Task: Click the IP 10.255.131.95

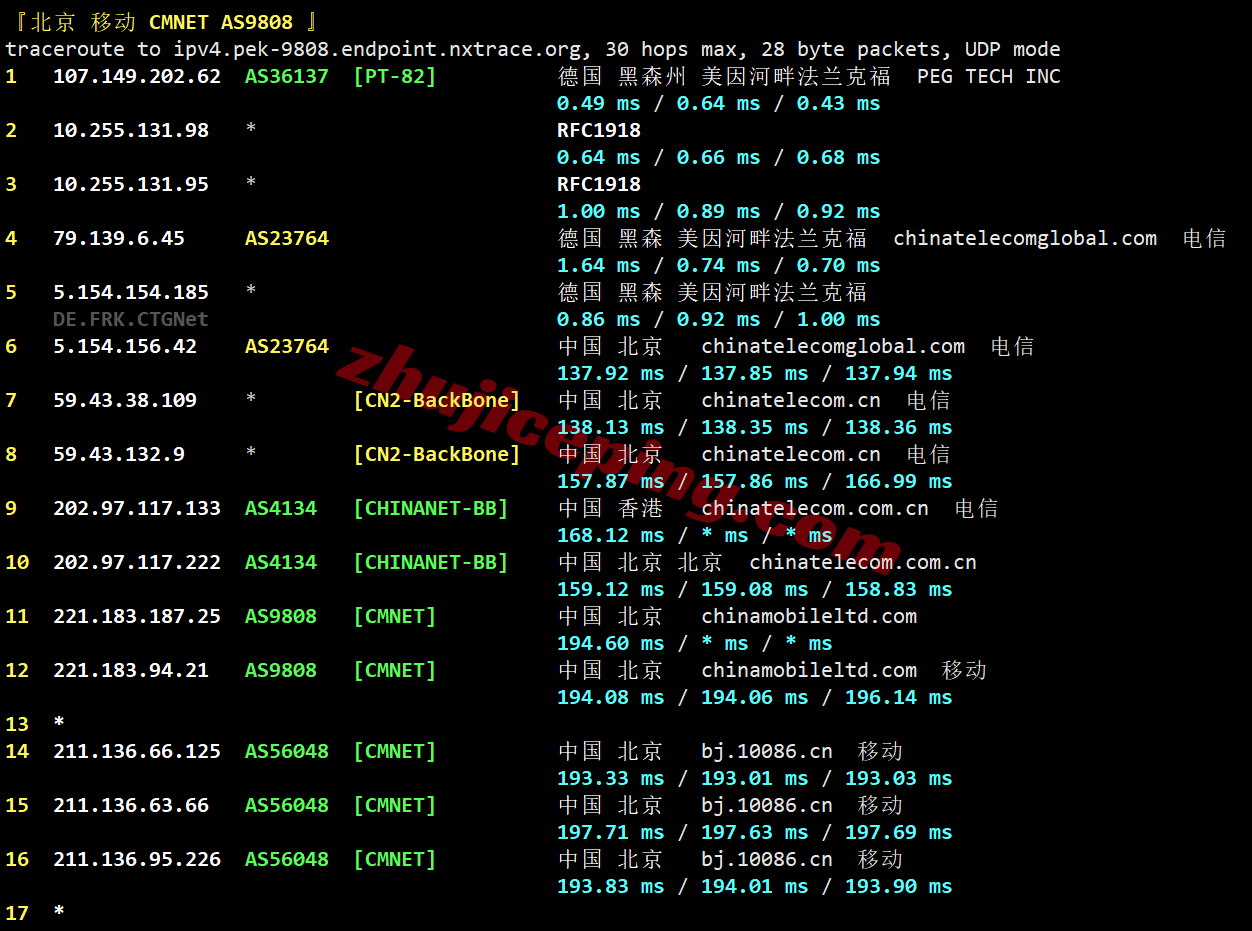Action: point(131,184)
